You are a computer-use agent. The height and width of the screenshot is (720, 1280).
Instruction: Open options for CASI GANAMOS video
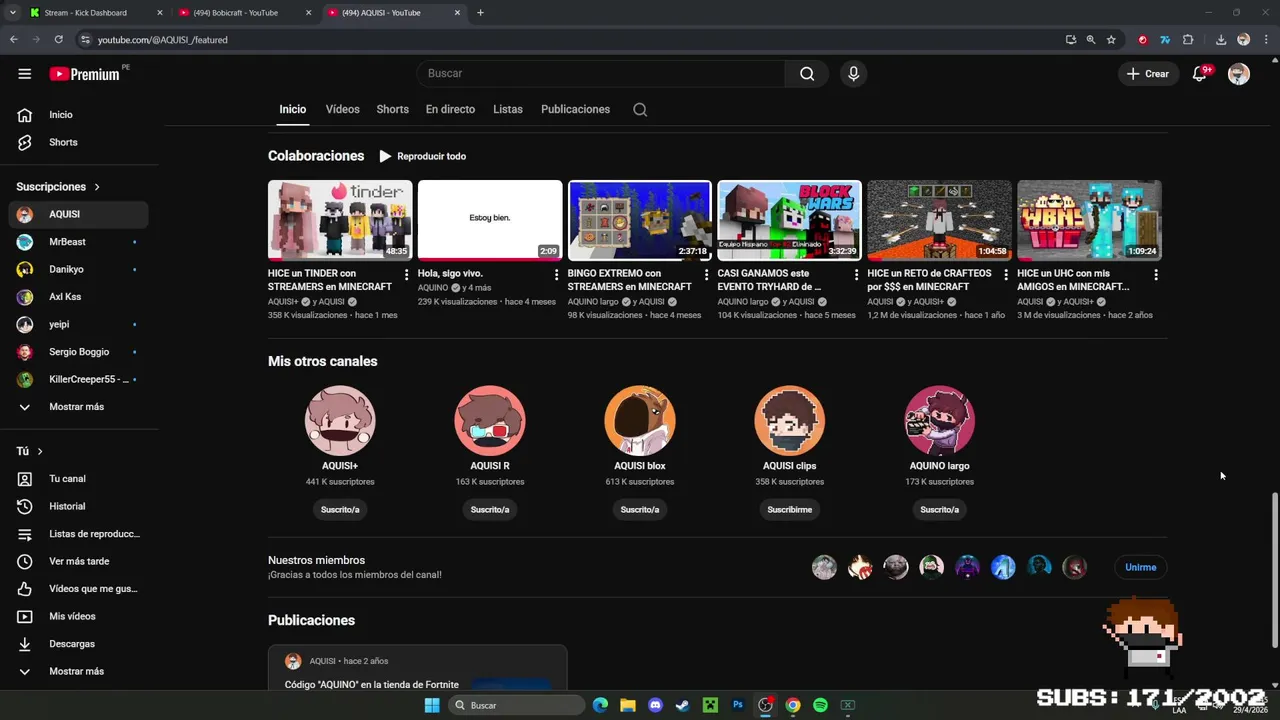coord(856,274)
